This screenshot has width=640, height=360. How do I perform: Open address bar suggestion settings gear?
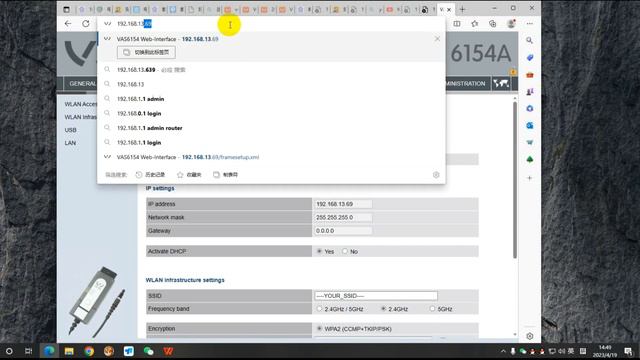pyautogui.click(x=436, y=175)
